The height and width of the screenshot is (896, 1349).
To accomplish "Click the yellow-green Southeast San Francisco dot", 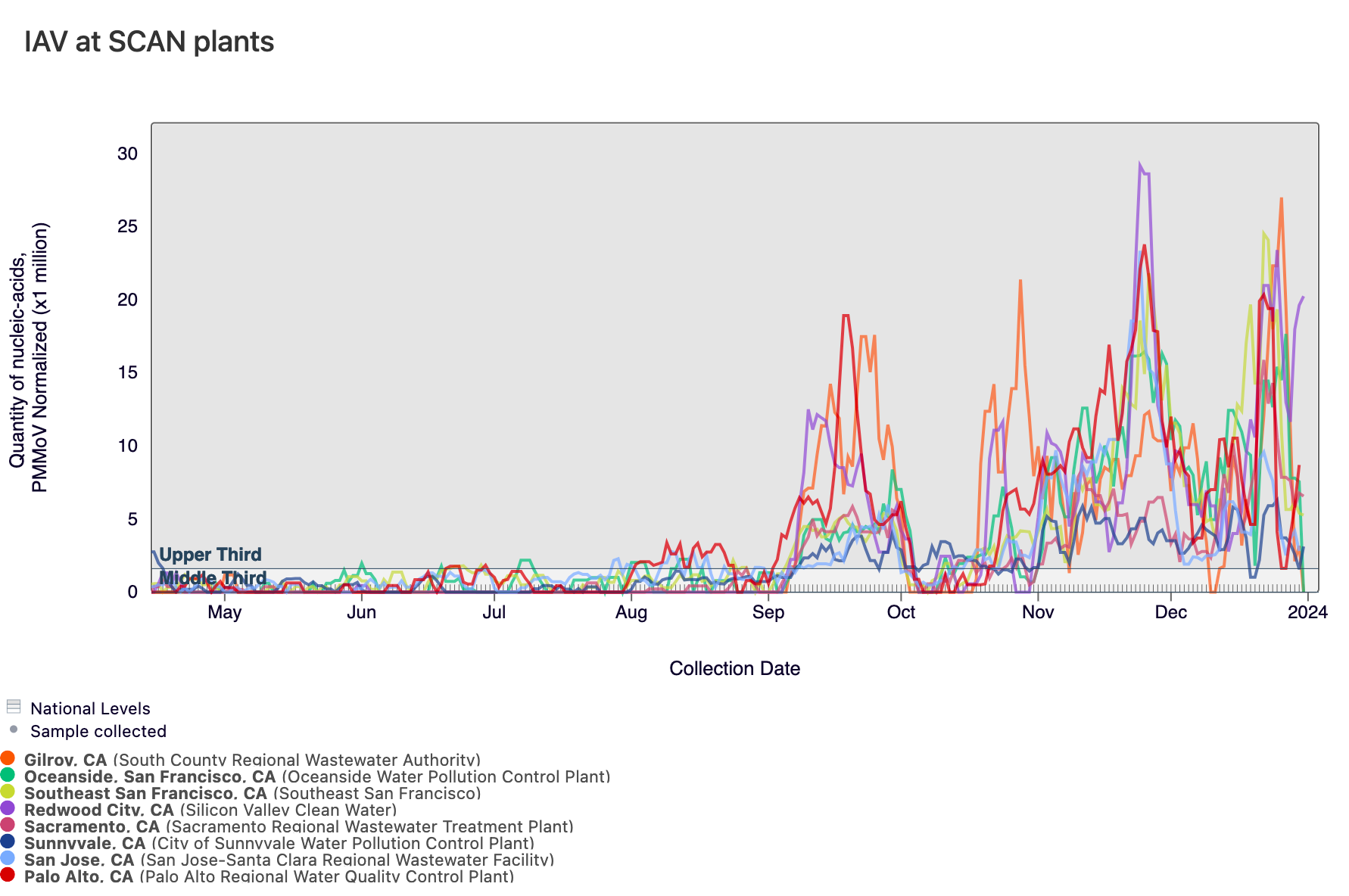I will [x=8, y=792].
